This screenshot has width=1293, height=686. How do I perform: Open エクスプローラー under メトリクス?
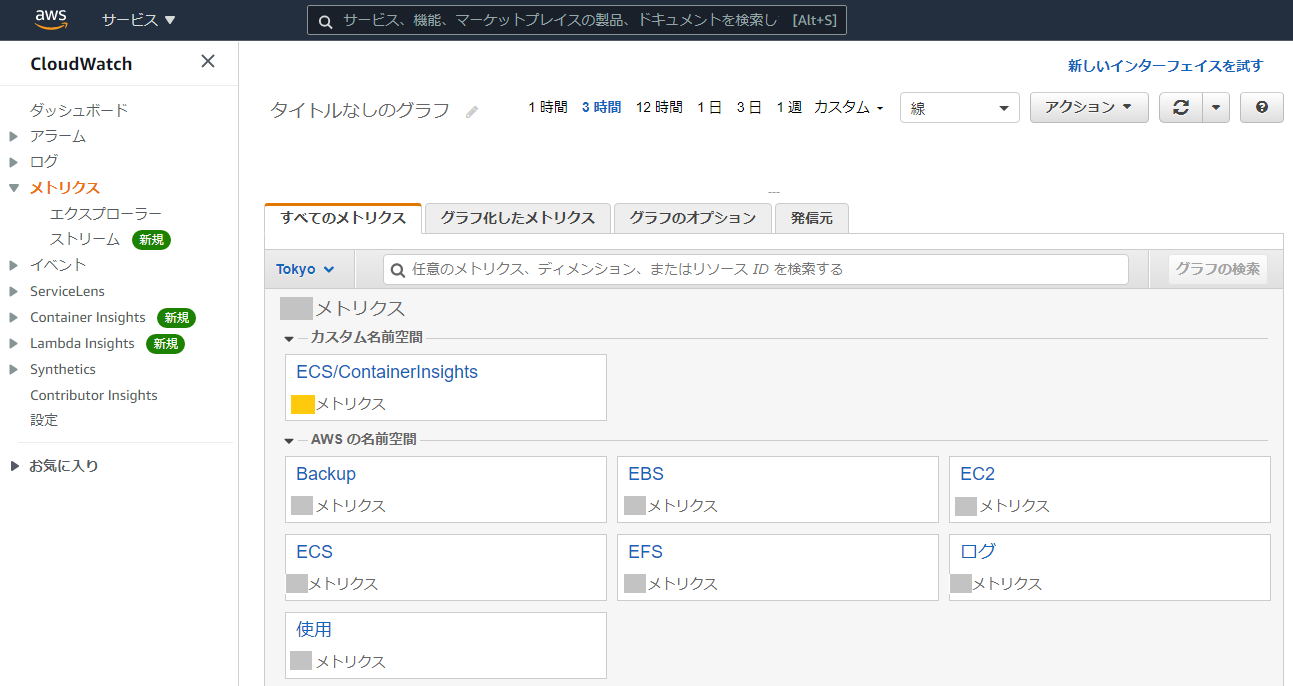[x=106, y=213]
